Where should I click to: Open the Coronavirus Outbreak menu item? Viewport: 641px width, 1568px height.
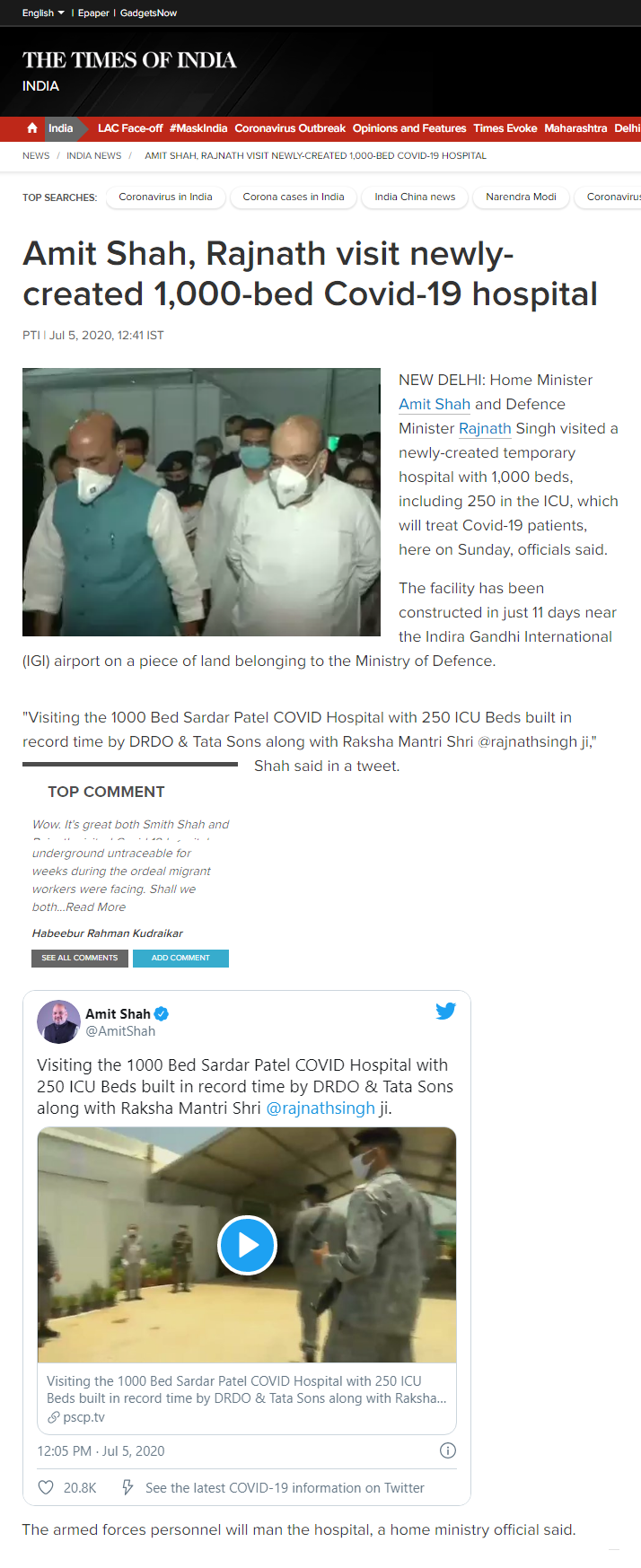pyautogui.click(x=290, y=128)
